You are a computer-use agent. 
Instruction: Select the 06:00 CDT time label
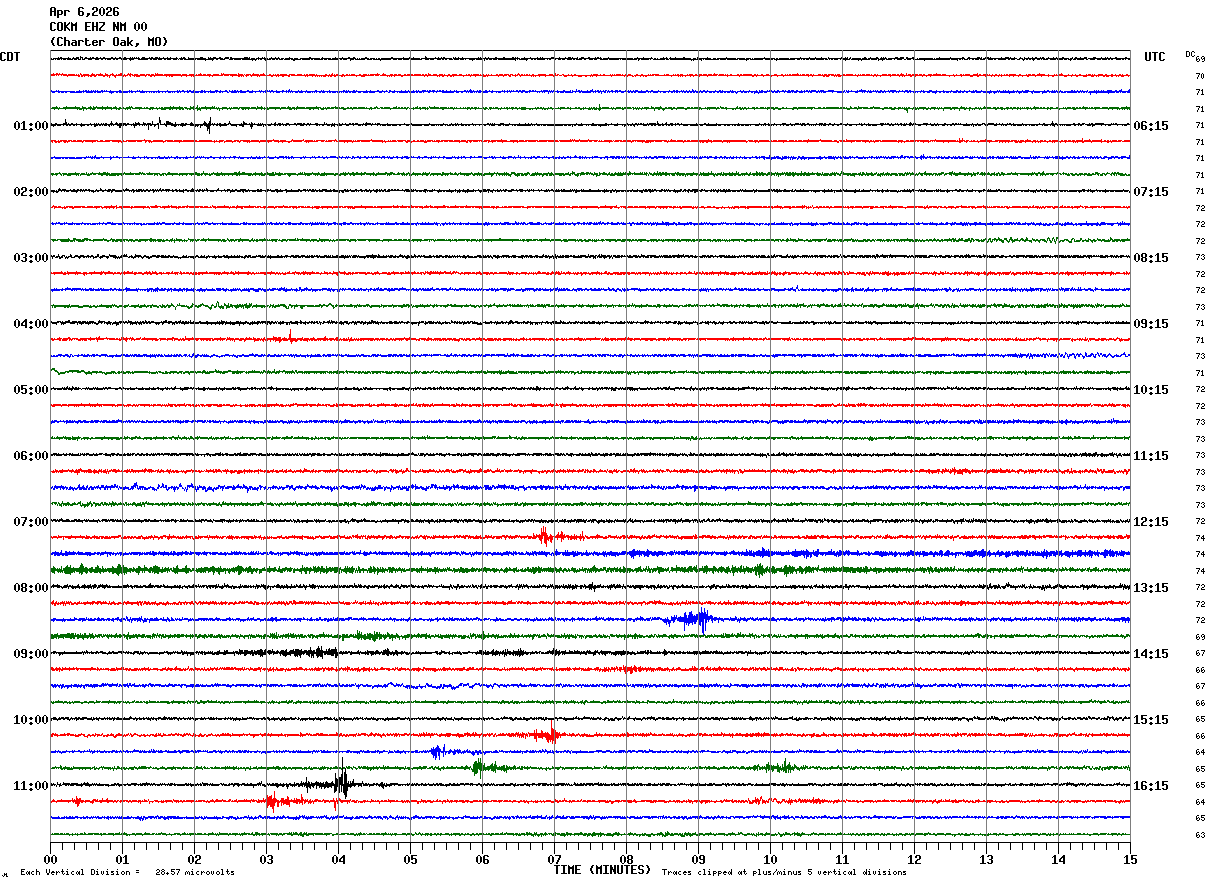(x=31, y=456)
